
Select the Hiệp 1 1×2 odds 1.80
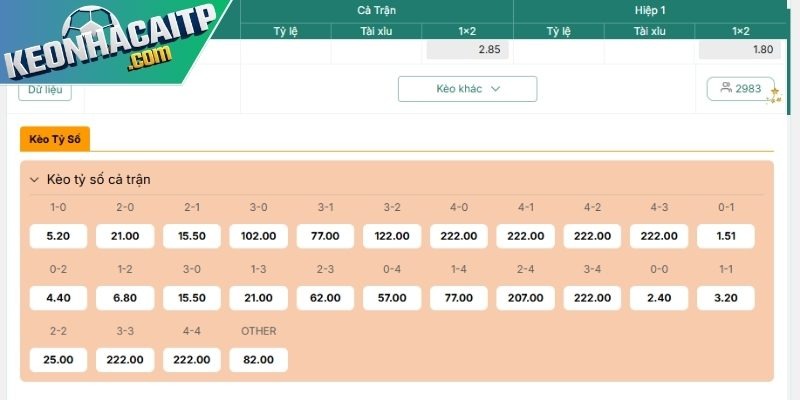tap(740, 49)
